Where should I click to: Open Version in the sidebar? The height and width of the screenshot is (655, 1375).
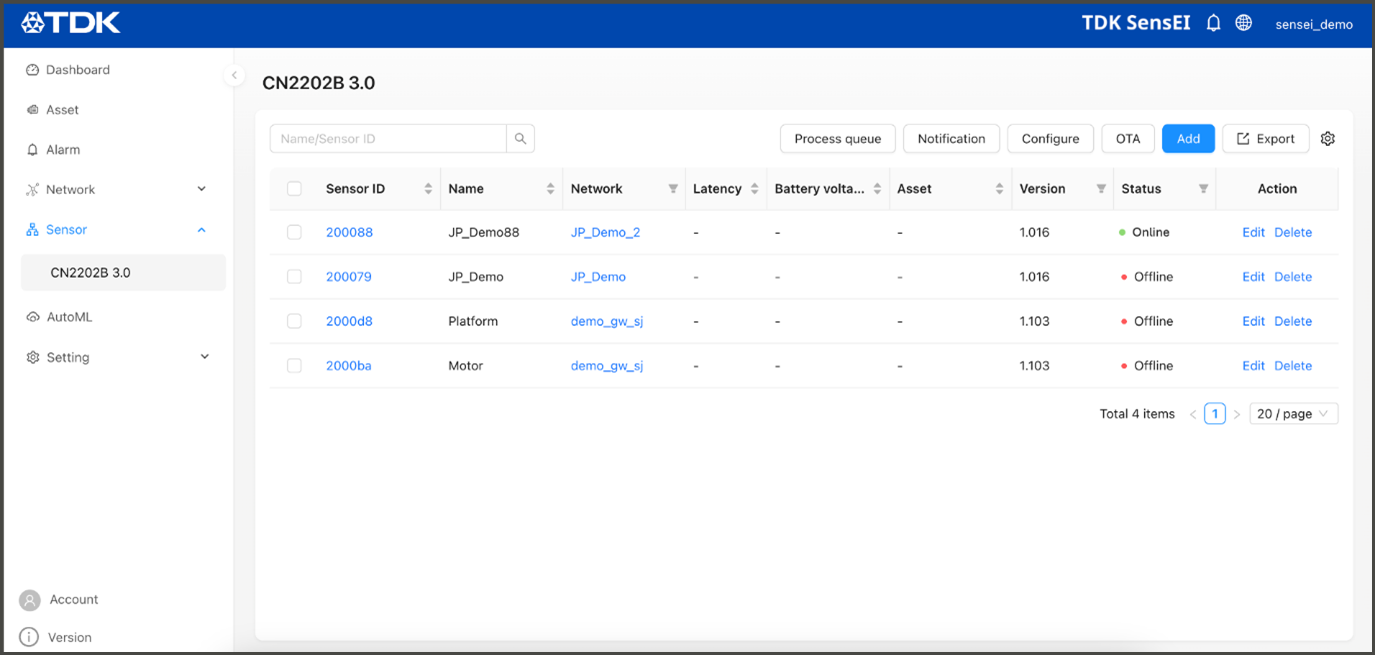click(x=70, y=637)
